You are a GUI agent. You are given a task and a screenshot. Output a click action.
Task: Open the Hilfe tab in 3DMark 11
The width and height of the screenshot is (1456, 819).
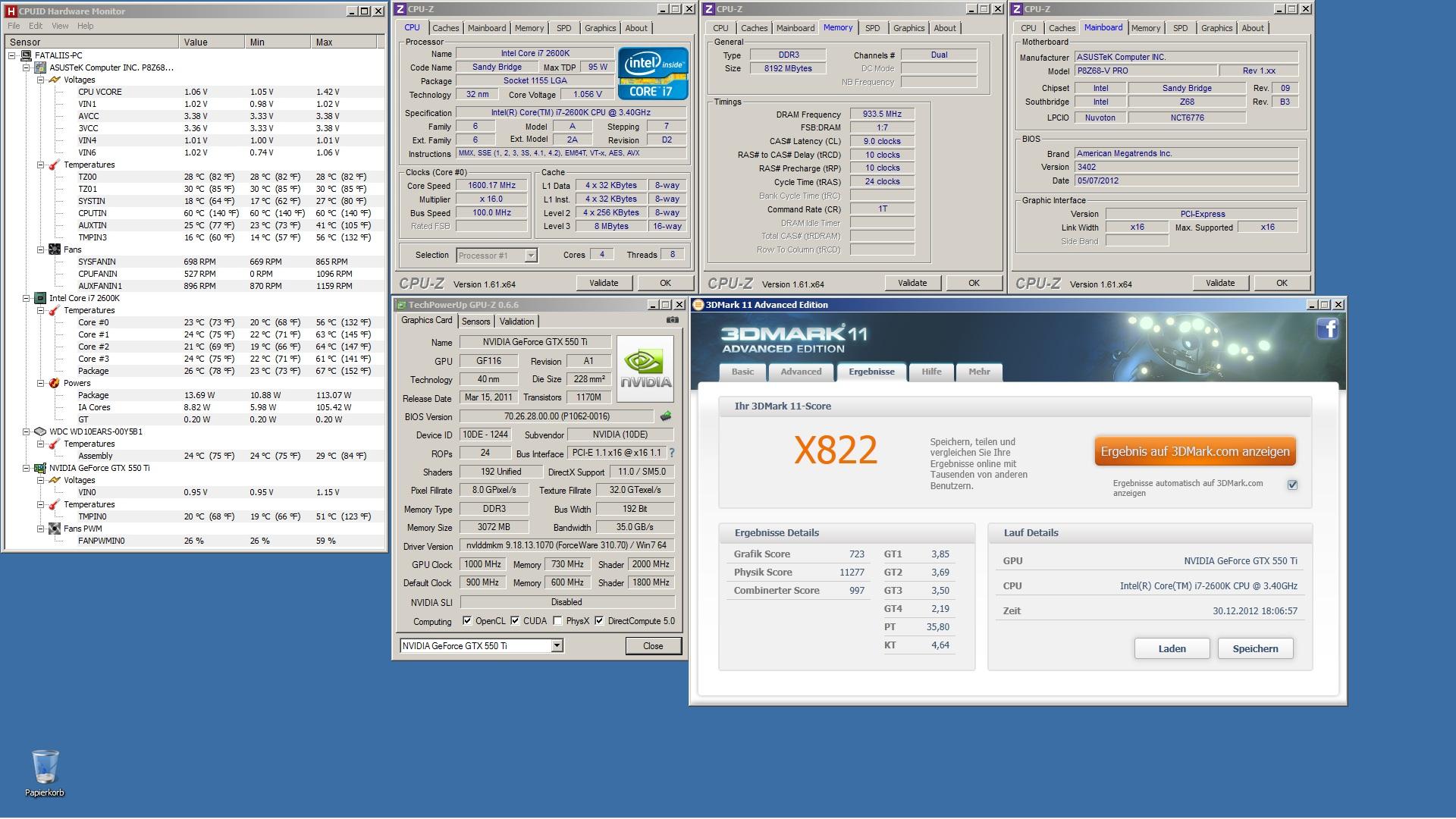click(931, 372)
